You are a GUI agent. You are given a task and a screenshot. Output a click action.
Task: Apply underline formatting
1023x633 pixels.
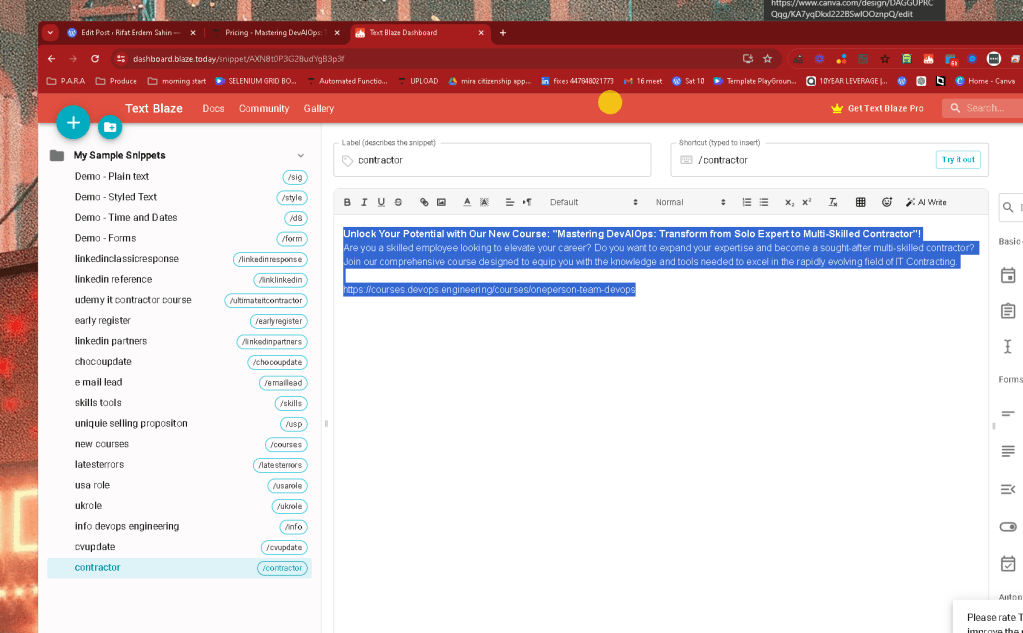click(x=381, y=202)
